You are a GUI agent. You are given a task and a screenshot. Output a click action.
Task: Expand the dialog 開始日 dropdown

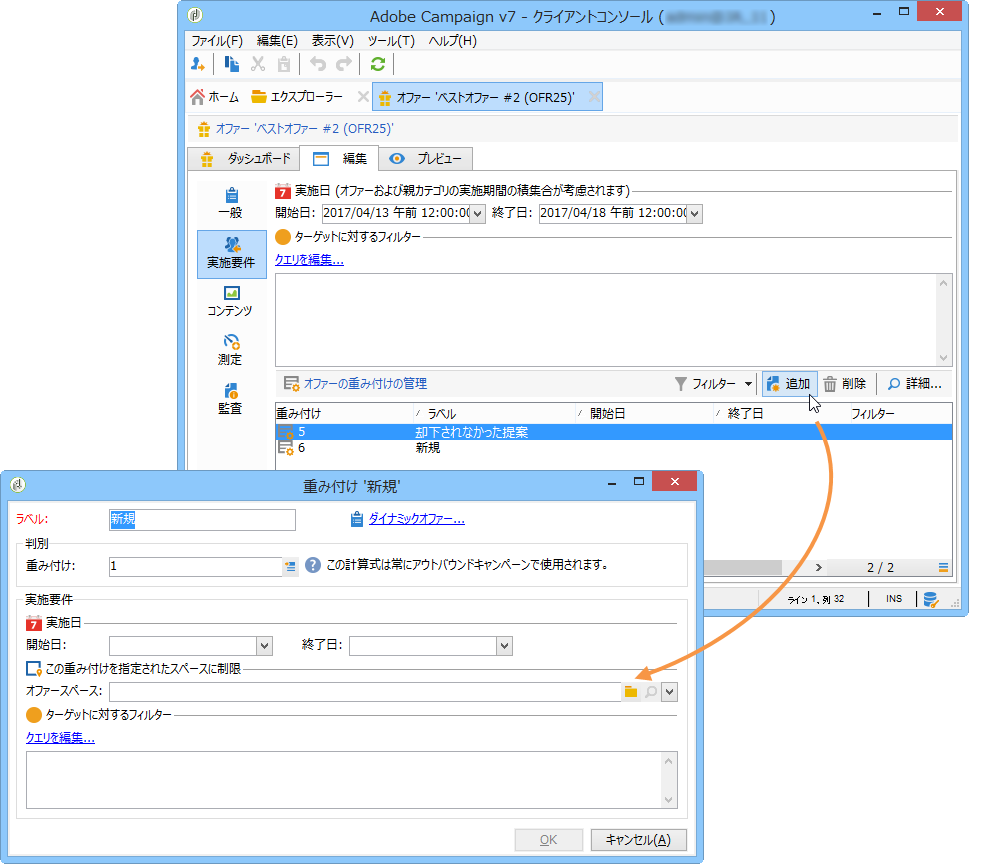click(265, 646)
